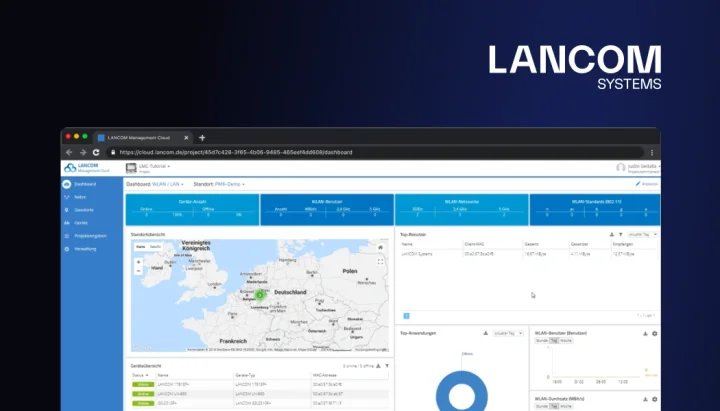
Task: Open the Justin Seitalla user menu
Action: pos(643,168)
